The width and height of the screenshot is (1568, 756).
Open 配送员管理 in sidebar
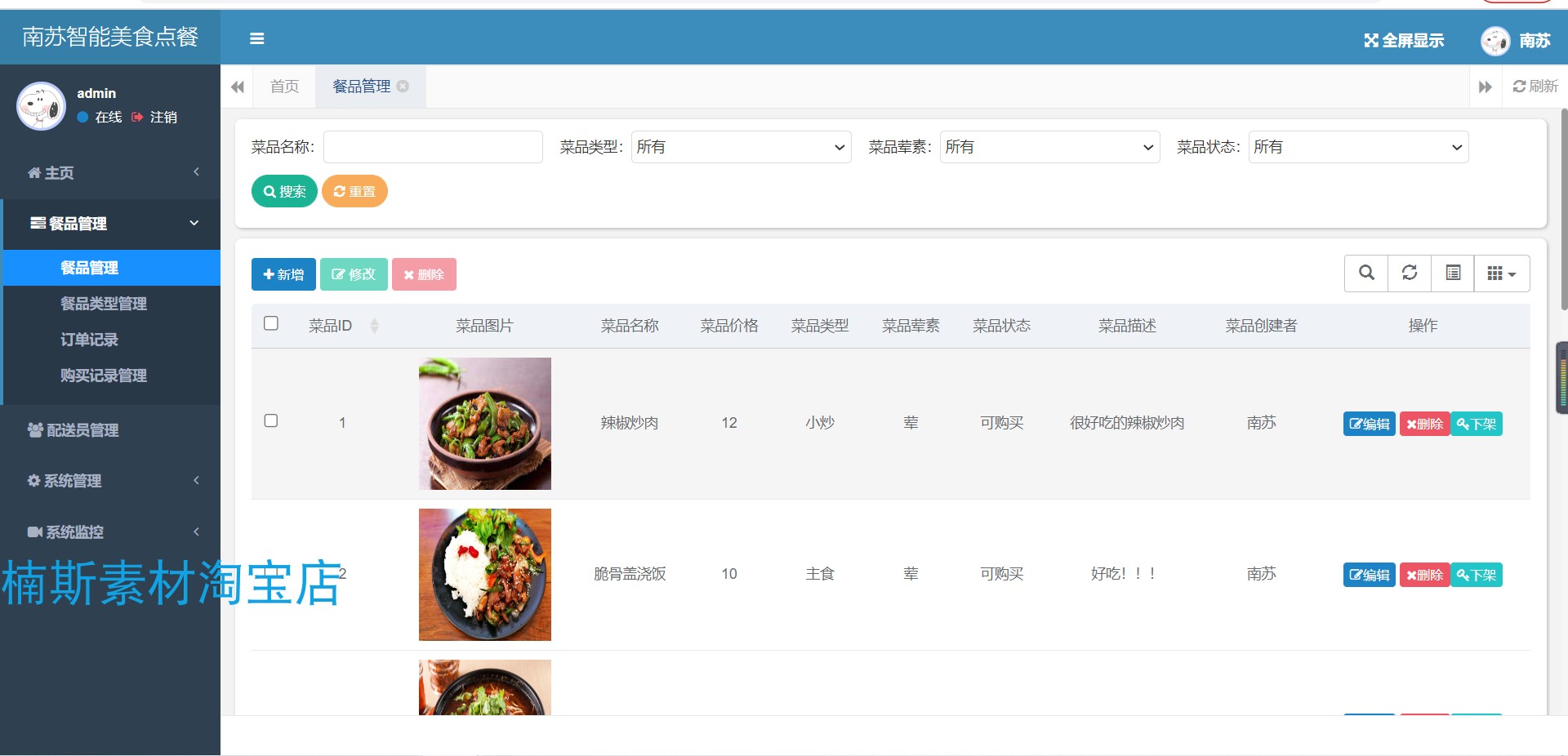tap(110, 429)
